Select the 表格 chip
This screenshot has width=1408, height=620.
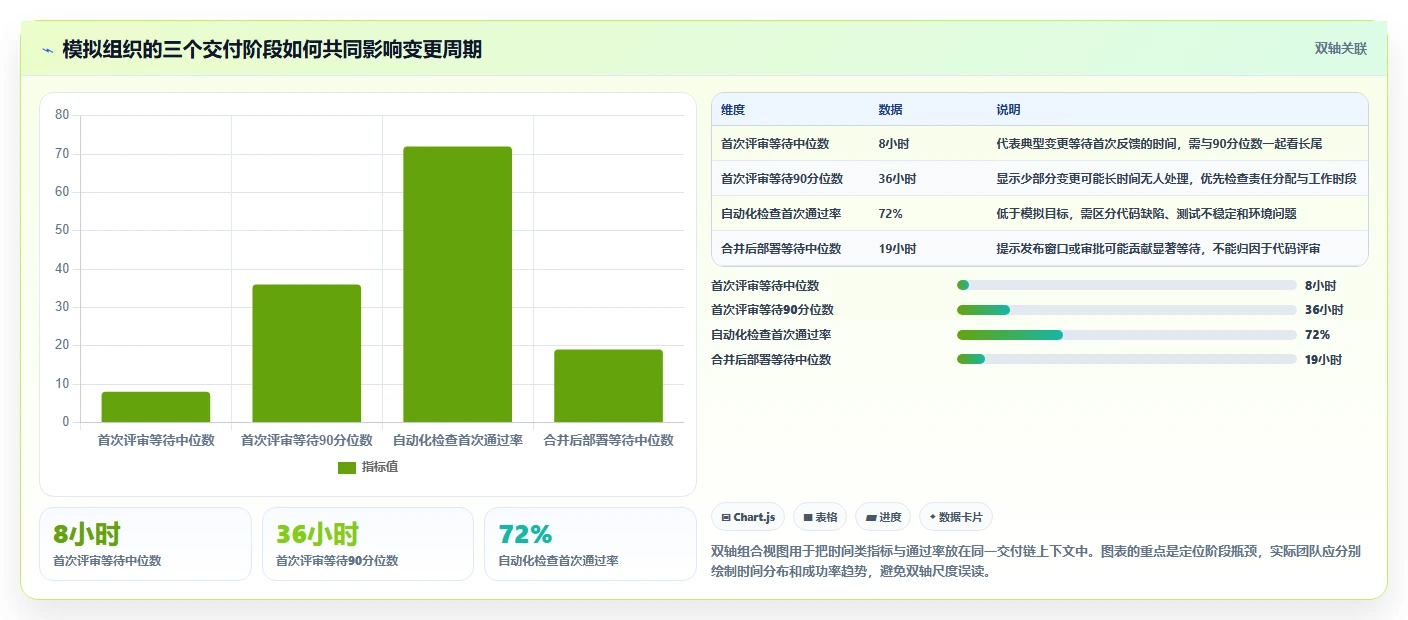click(x=820, y=517)
